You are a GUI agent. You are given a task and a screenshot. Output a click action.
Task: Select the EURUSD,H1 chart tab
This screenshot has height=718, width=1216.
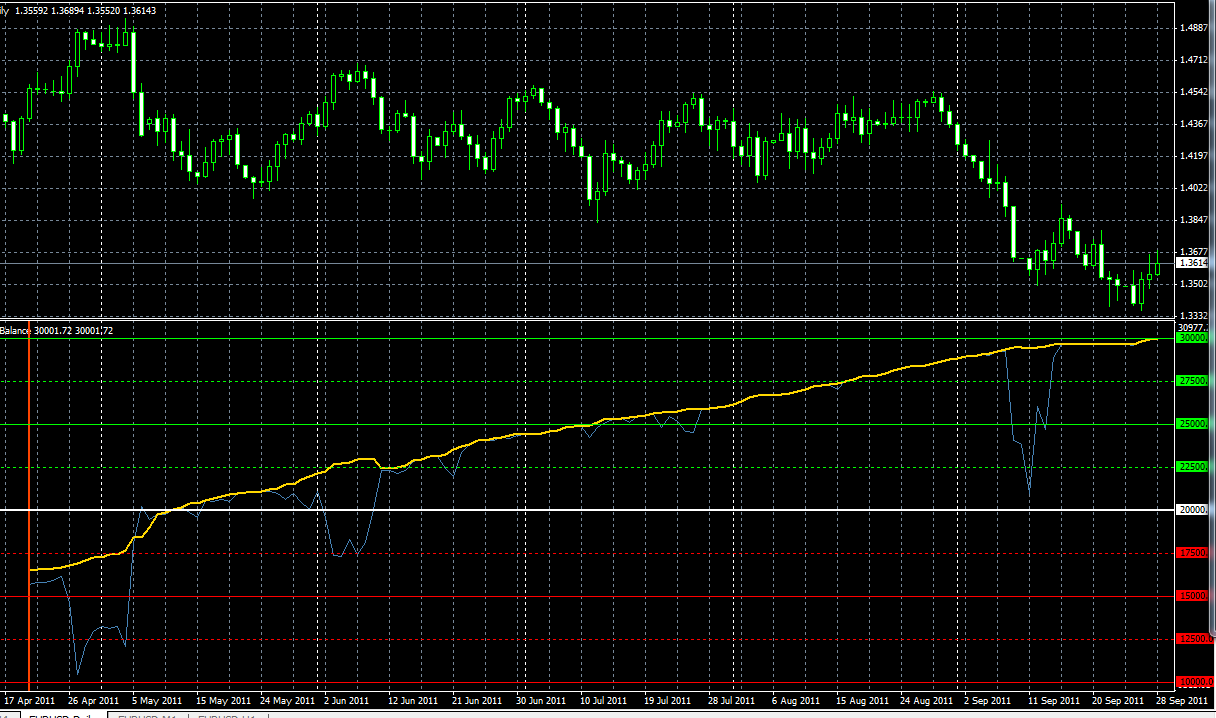coord(226,715)
